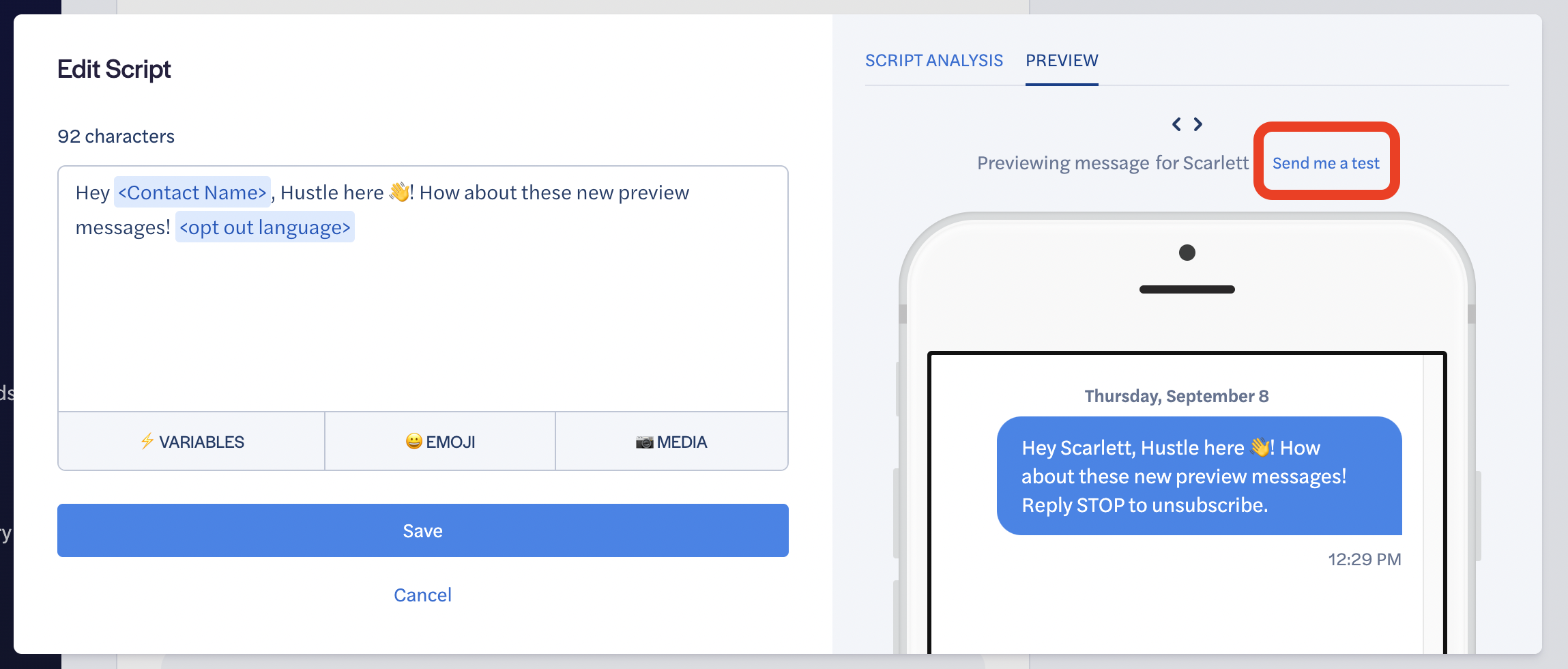Open the VARIABLES picker
This screenshot has height=669, width=1568.
point(192,441)
